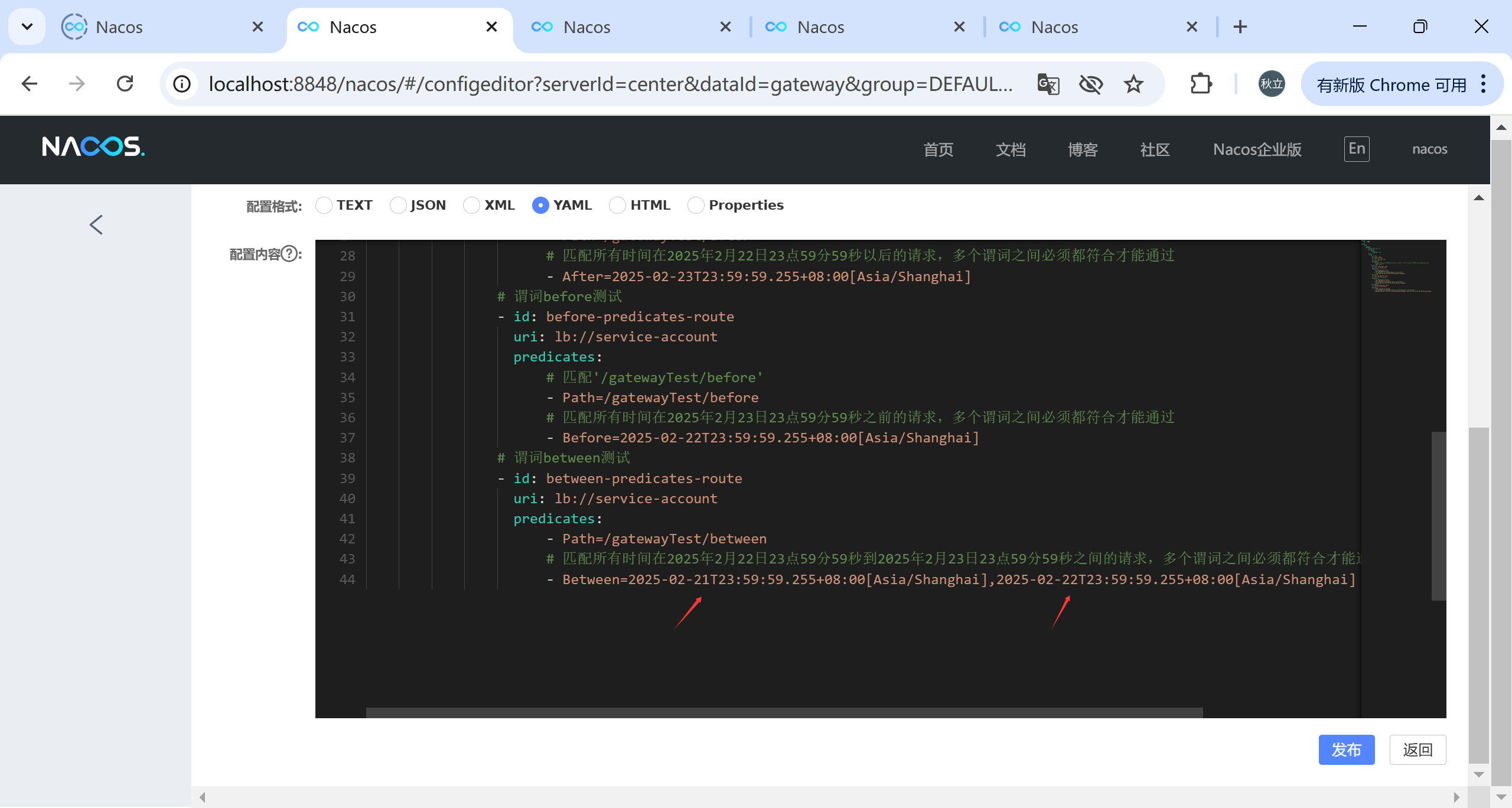
Task: Click the help icon beside 配置内容
Action: [289, 254]
